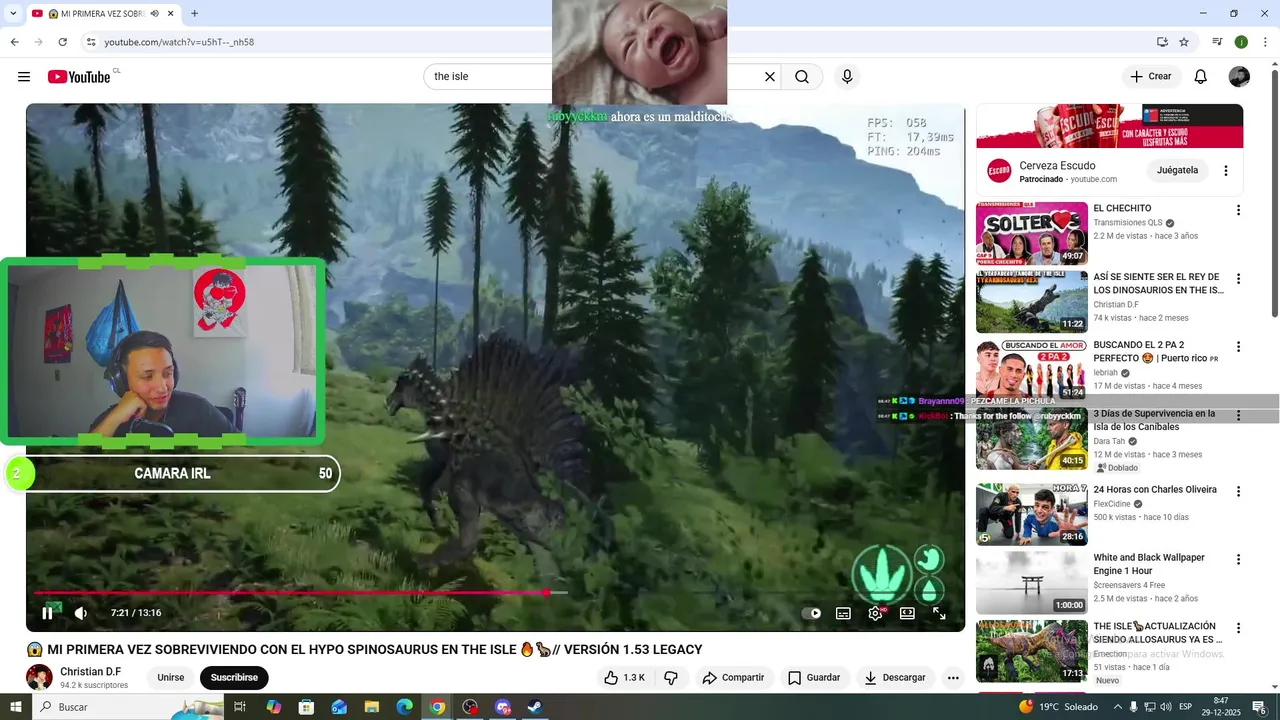Open the Chrome profile avatar
Viewport: 1280px width, 720px height.
coord(1241,42)
